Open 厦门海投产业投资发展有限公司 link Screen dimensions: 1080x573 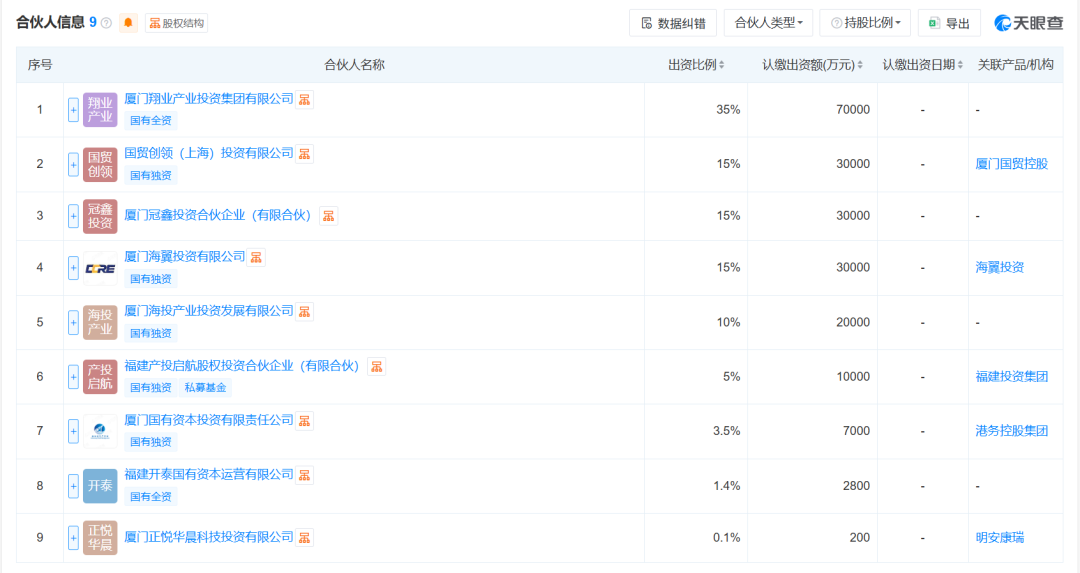point(209,311)
